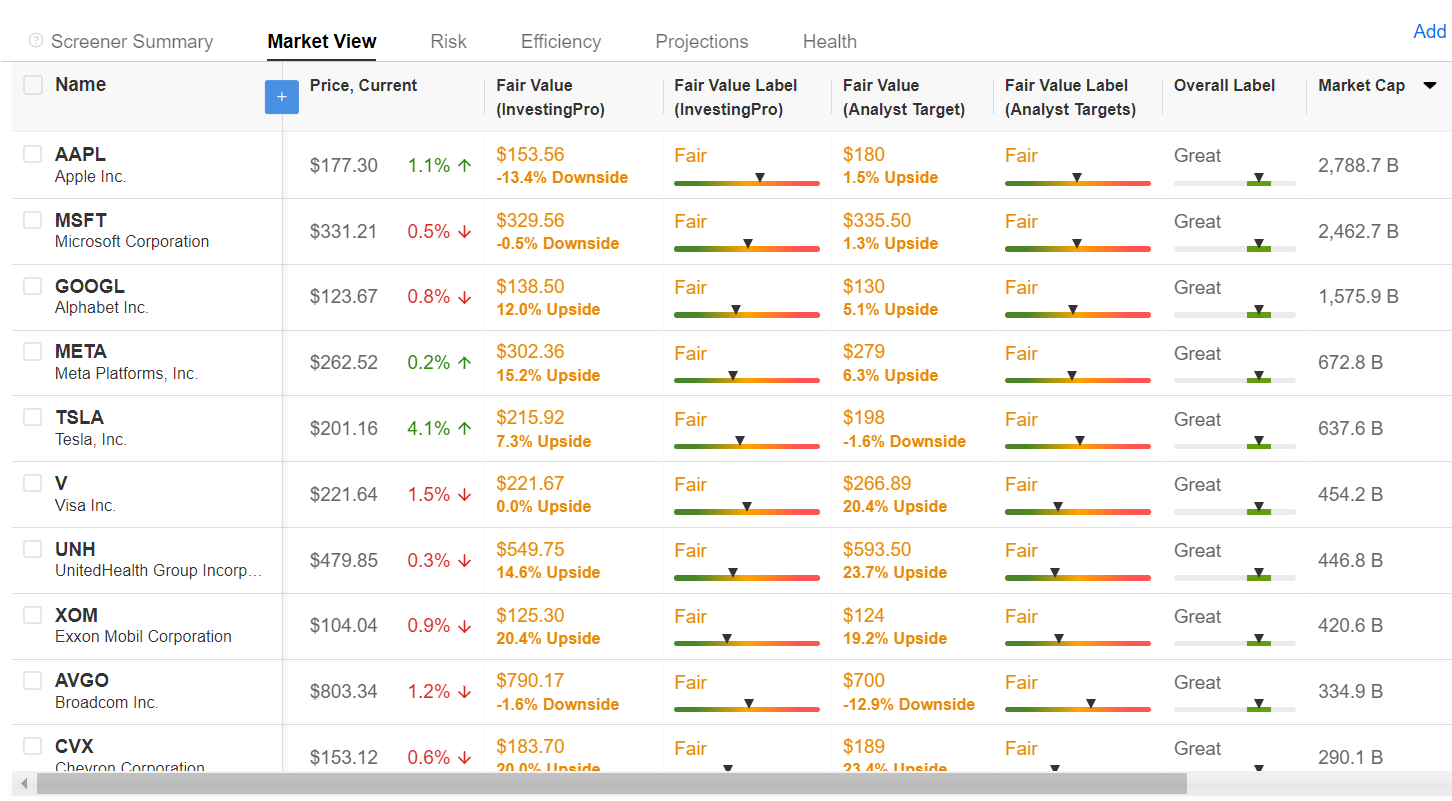Click the red down arrow in XOM row
The height and width of the screenshot is (801, 1452).
[x=464, y=626]
